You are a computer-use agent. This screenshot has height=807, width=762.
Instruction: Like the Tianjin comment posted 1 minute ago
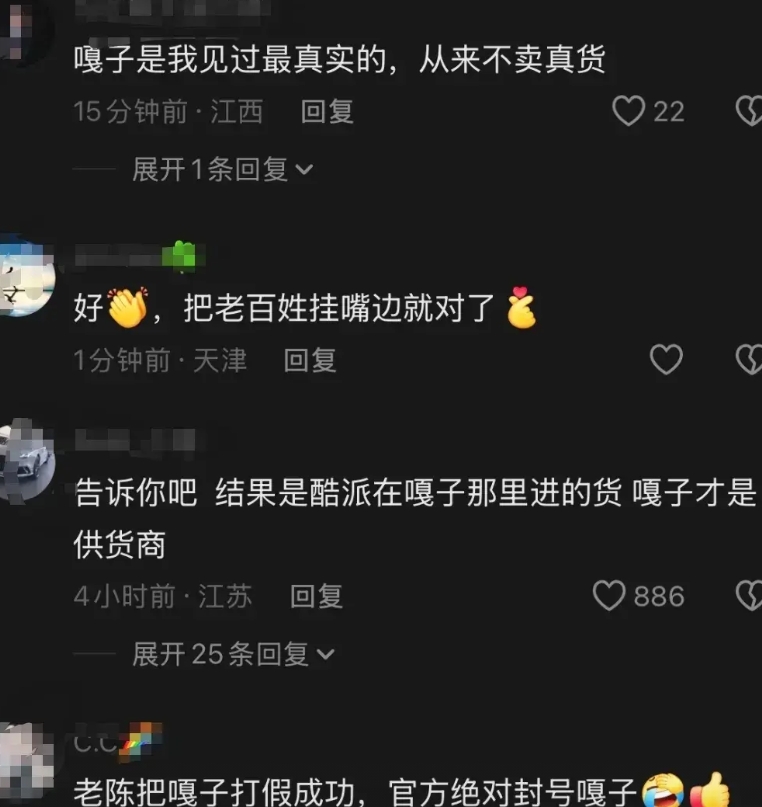coord(666,359)
